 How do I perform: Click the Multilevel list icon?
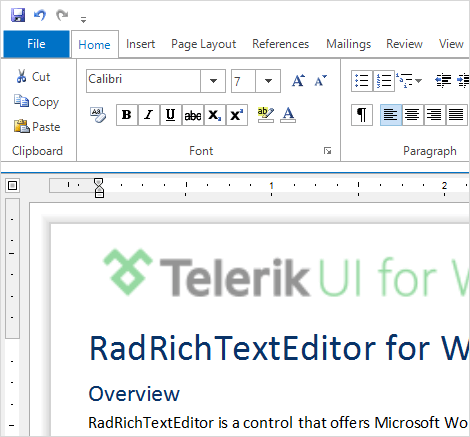[404, 81]
